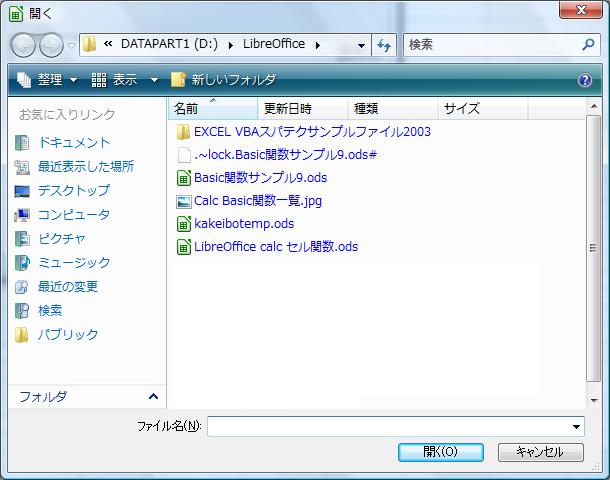This screenshot has width=610, height=480.
Task: Open コンピュータ in favorite links
Action: [x=74, y=215]
